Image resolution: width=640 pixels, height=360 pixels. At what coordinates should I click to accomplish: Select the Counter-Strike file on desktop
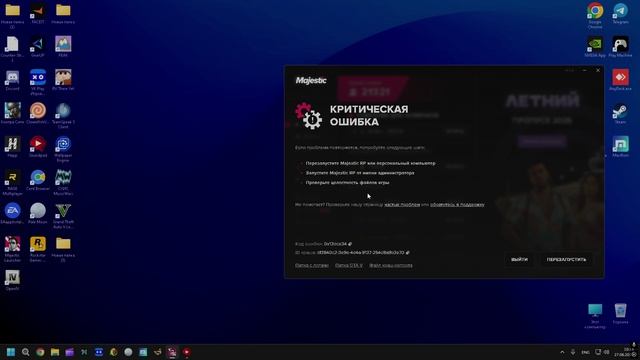12,49
